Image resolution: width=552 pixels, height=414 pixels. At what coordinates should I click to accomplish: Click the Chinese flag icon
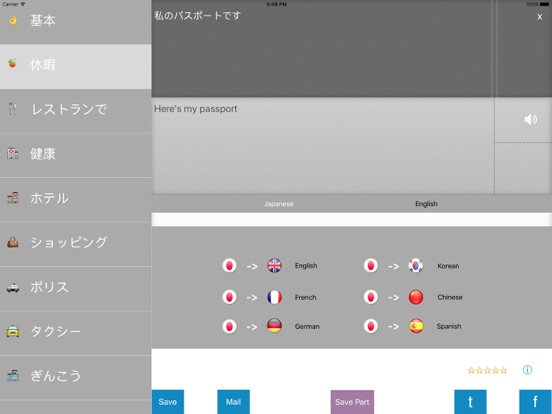click(416, 297)
